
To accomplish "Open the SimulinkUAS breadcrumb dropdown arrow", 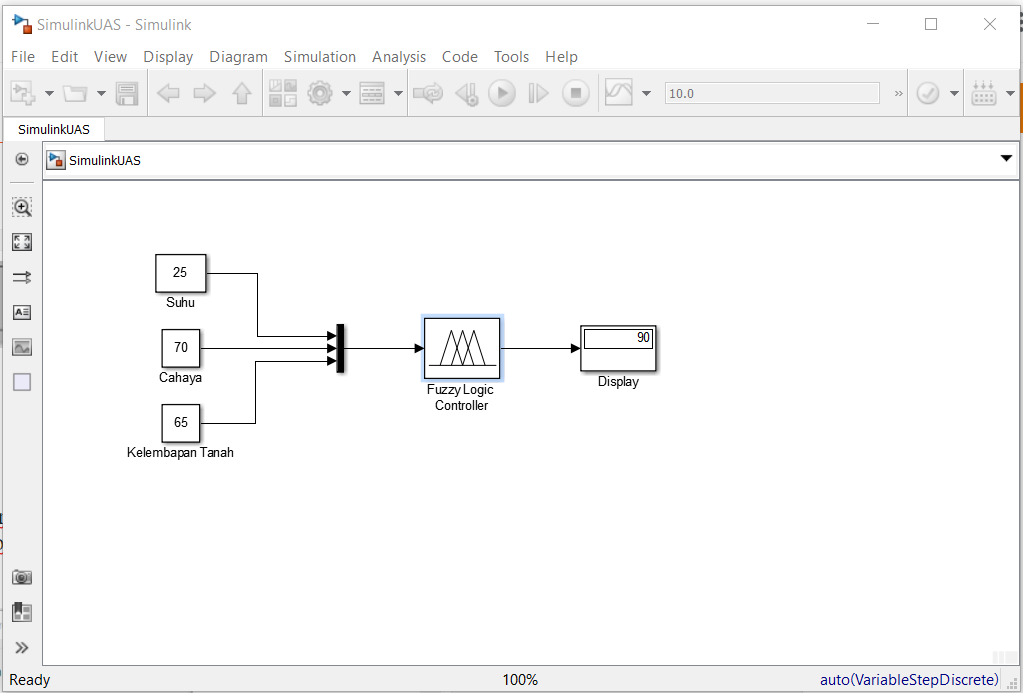I will (x=1006, y=159).
